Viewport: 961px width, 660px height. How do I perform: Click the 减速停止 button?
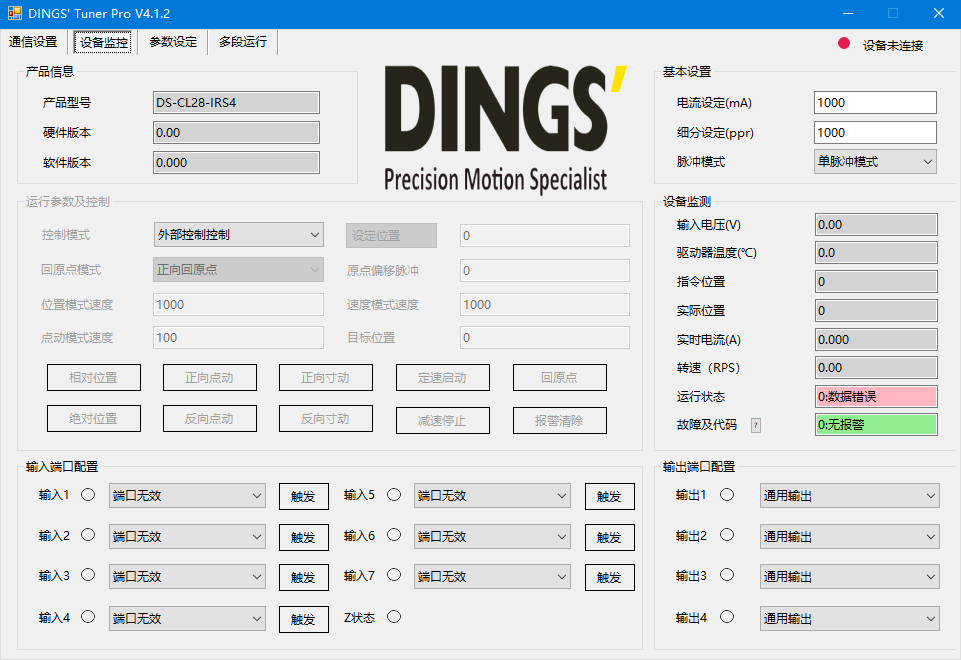(443, 420)
